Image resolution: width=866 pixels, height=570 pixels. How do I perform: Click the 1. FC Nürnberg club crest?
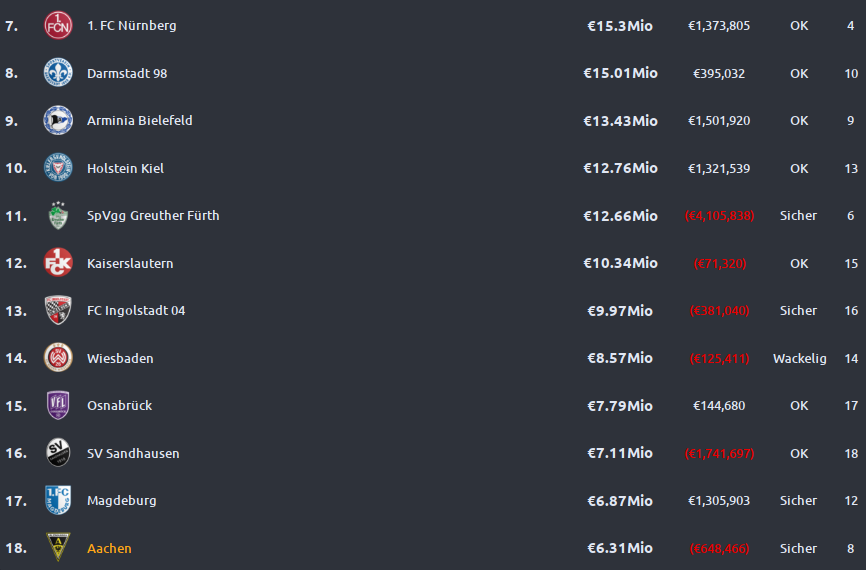coord(58,25)
